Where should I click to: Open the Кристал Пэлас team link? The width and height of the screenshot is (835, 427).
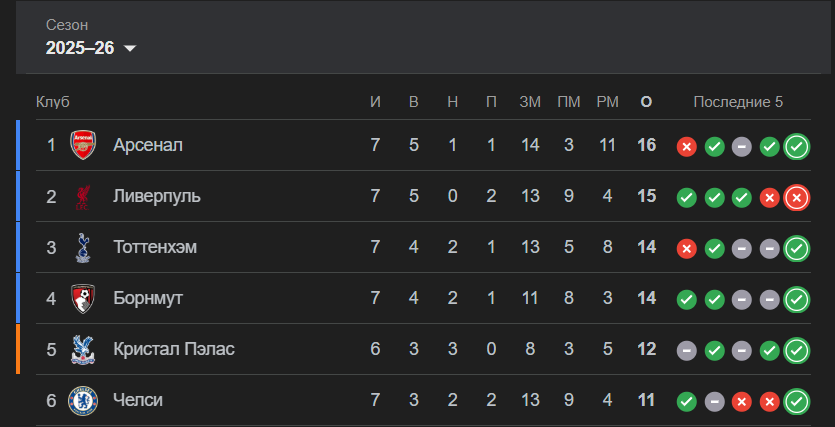click(x=174, y=349)
